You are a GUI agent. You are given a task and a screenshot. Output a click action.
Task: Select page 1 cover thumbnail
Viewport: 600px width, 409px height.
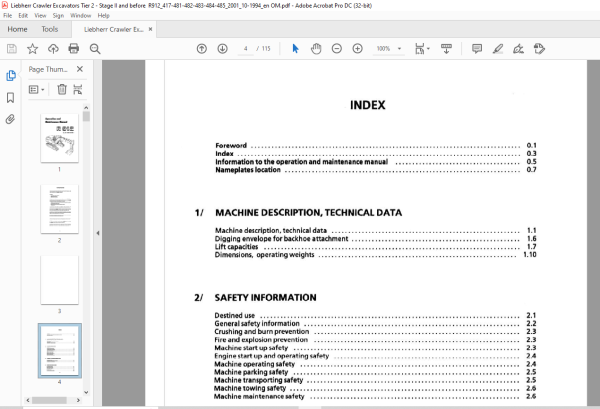(59, 138)
